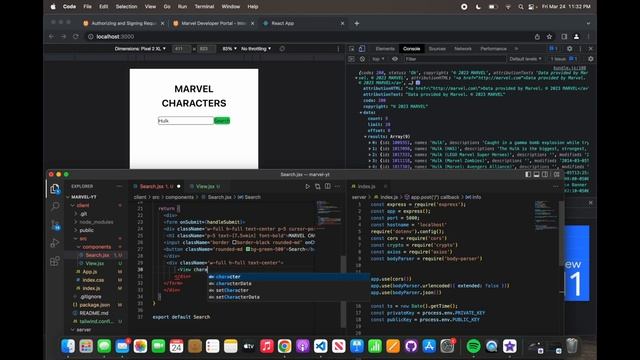Open the No throttling dropdown

pos(256,49)
